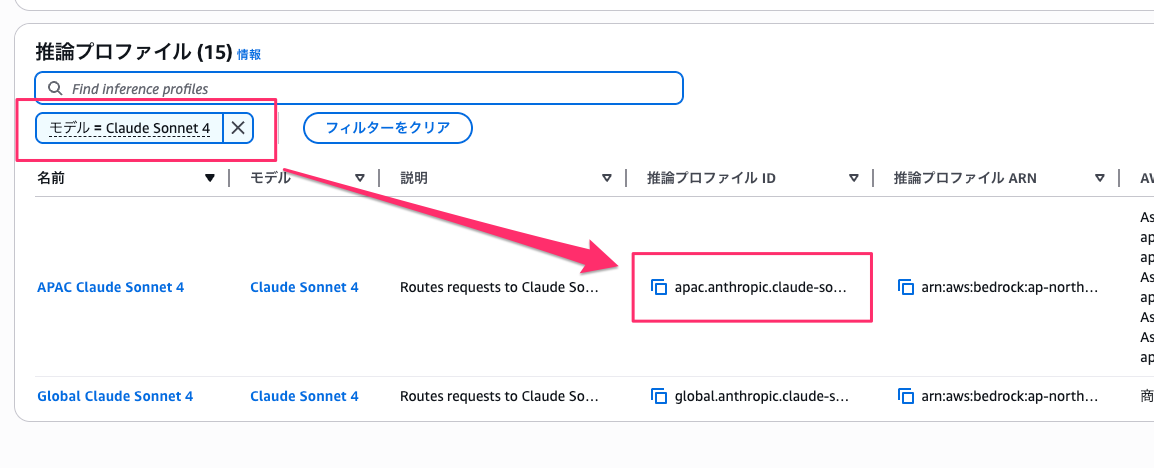1154x468 pixels.
Task: Click the search magnifier icon
Action: click(55, 88)
